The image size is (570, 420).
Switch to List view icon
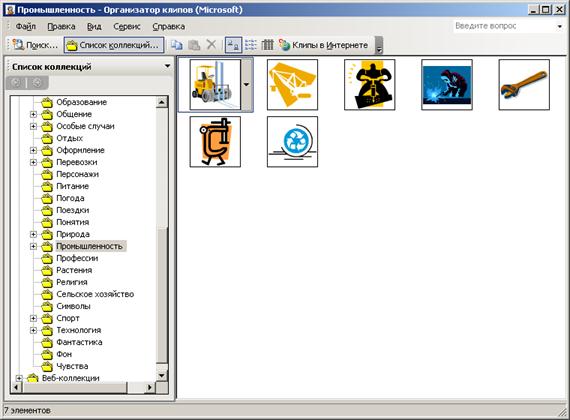(x=251, y=45)
